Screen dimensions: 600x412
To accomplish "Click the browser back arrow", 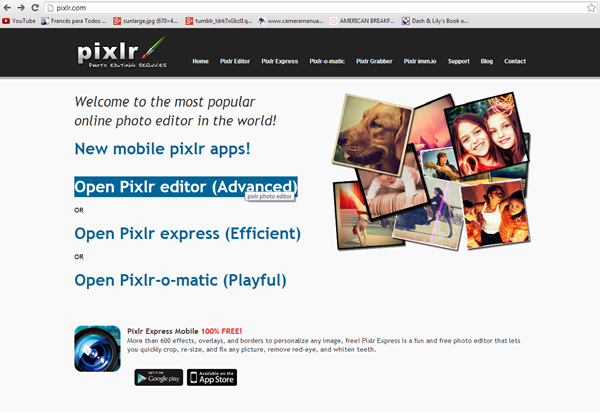I will pyautogui.click(x=8, y=7).
